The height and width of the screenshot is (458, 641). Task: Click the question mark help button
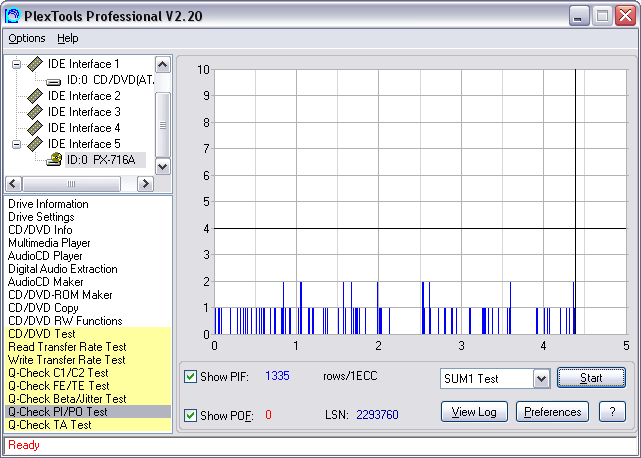tap(612, 412)
